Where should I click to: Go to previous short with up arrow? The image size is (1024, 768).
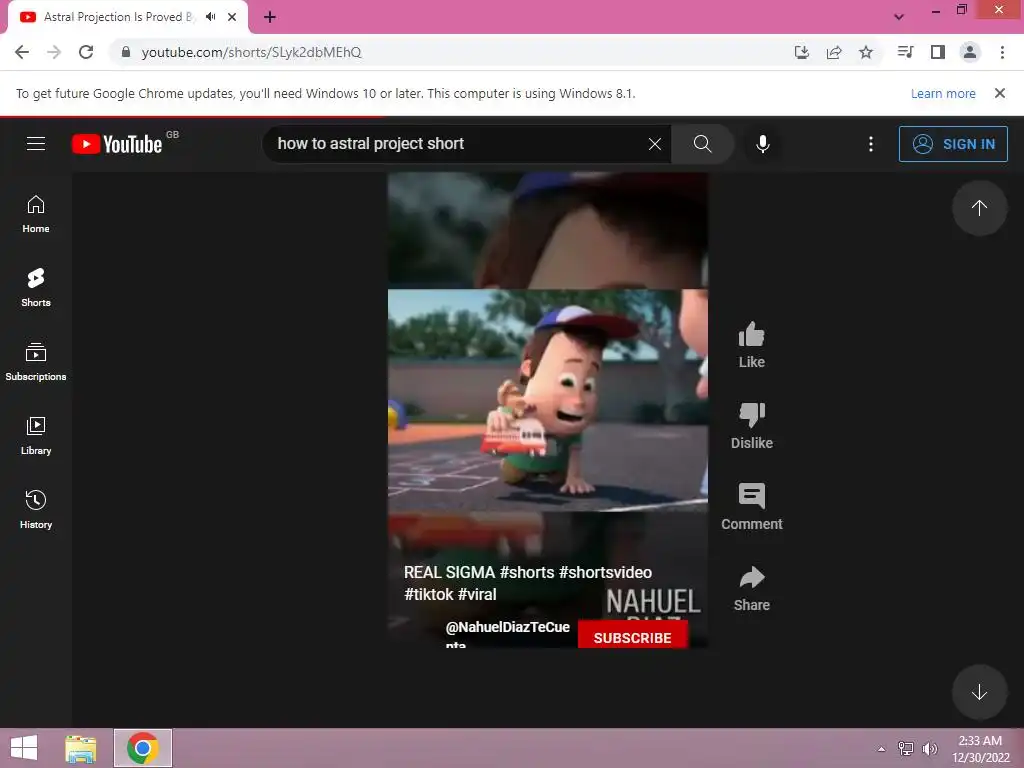(979, 208)
